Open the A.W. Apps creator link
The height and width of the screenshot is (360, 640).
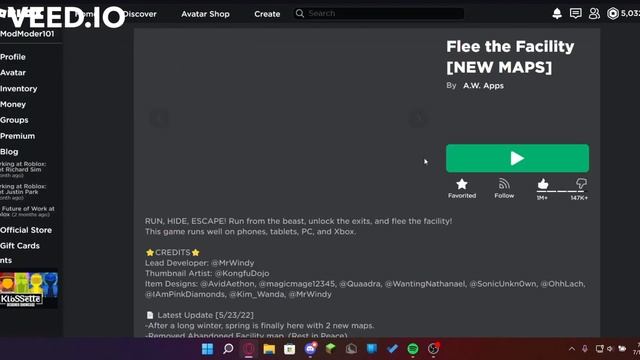click(483, 86)
